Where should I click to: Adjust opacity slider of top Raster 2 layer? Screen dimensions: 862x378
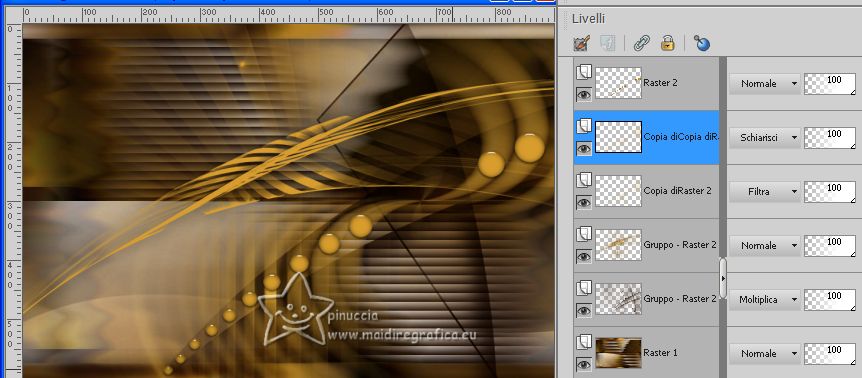[830, 84]
